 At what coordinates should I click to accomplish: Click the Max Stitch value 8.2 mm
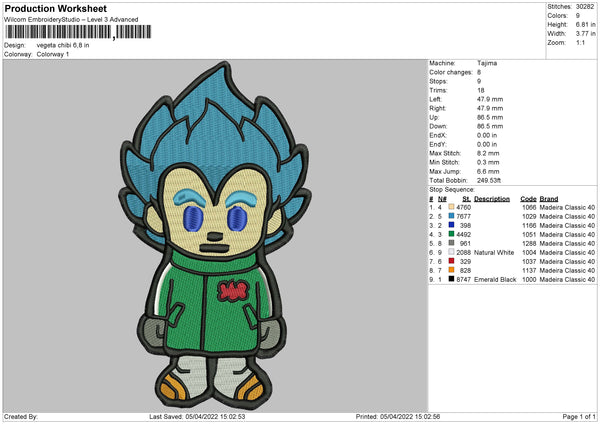tap(488, 153)
